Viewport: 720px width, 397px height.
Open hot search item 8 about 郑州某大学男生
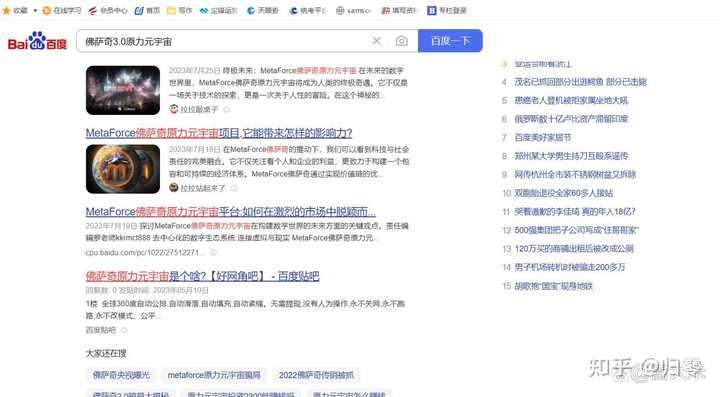[571, 156]
